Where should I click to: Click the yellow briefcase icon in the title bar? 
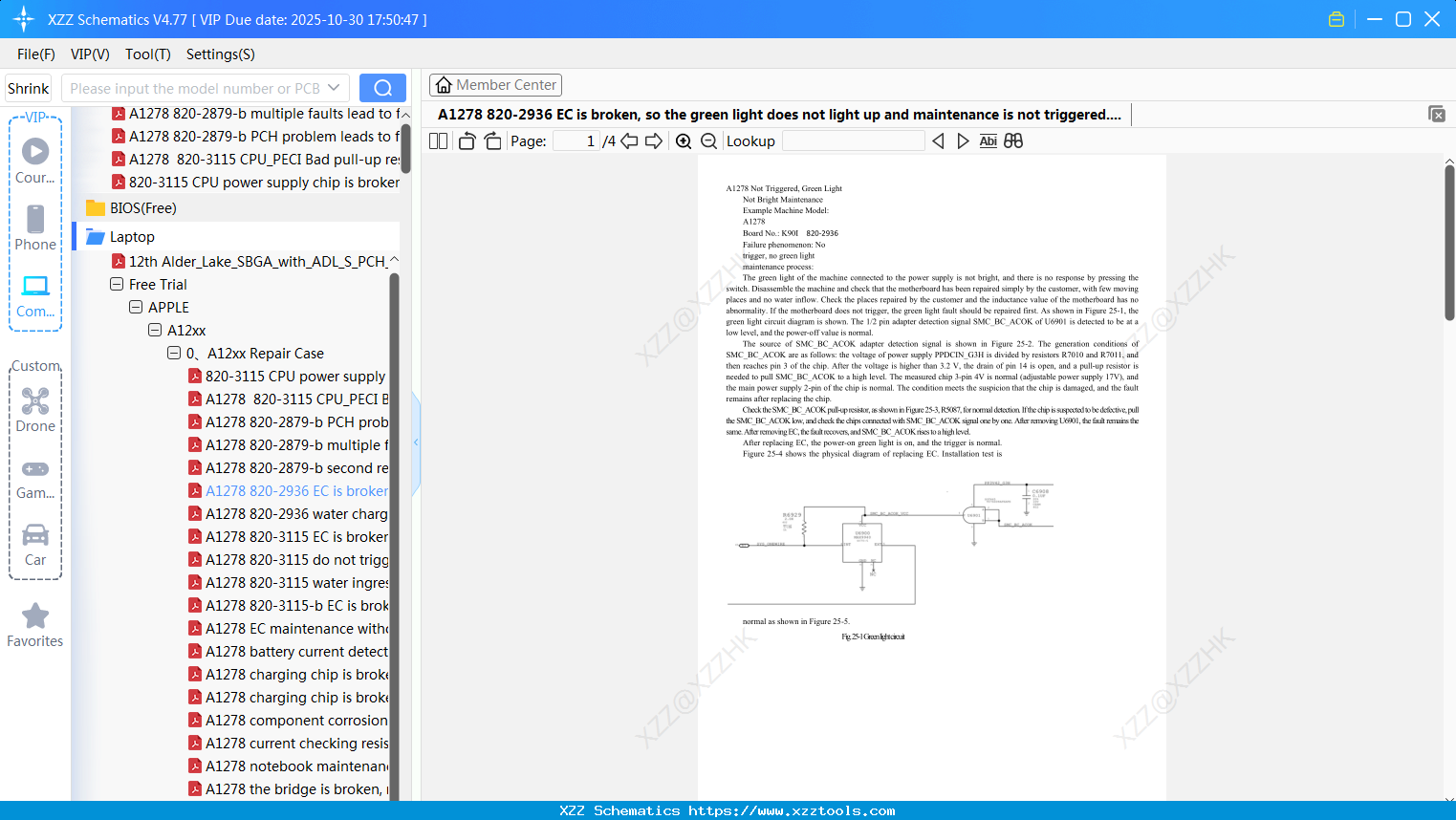point(1336,19)
